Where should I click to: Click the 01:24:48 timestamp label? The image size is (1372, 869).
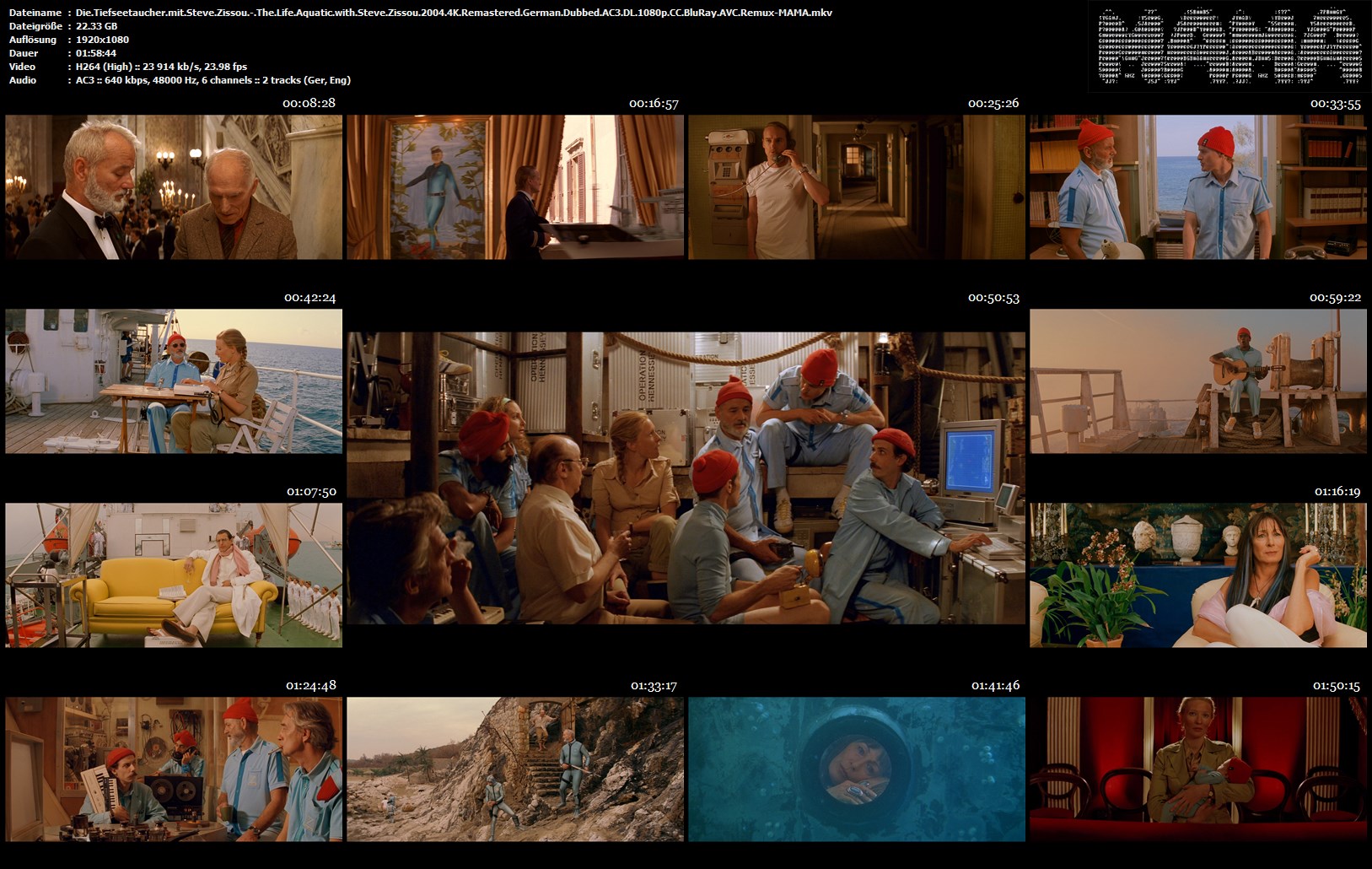tap(310, 685)
